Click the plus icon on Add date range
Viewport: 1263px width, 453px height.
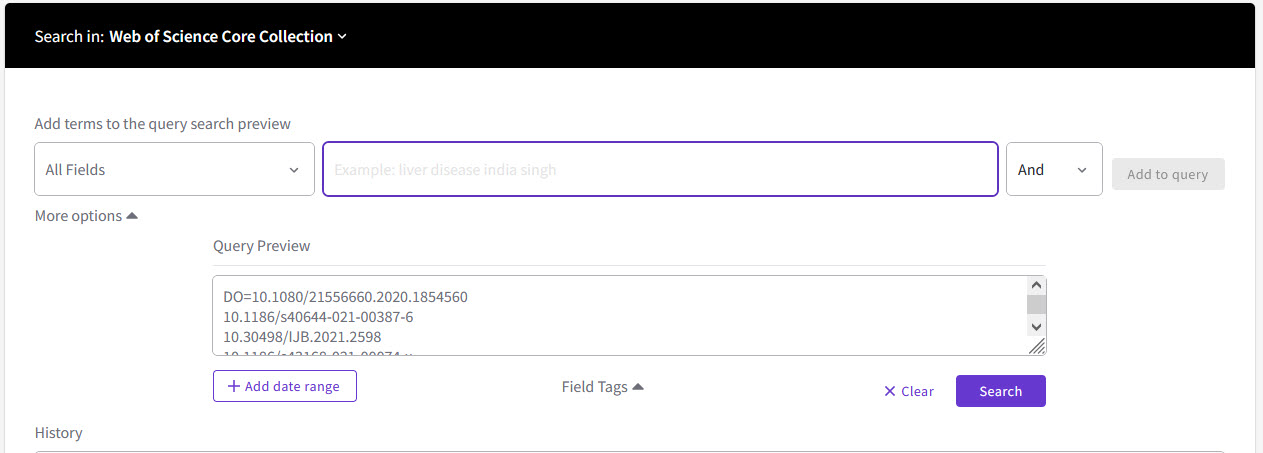point(234,386)
